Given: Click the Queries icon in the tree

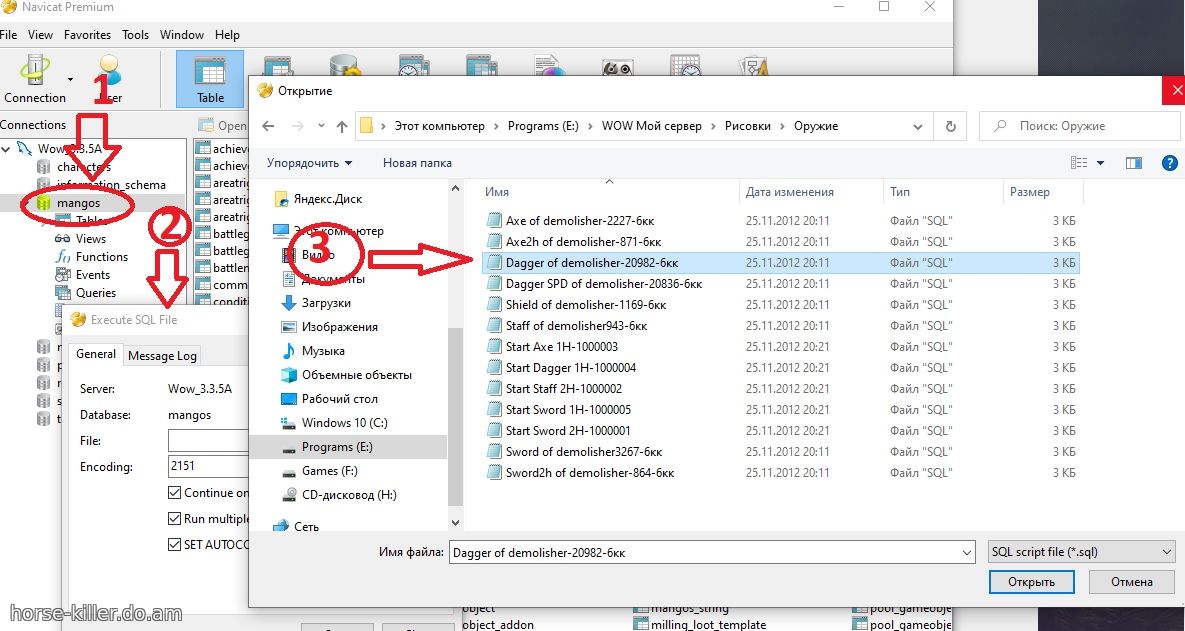Looking at the screenshot, I should tap(63, 293).
